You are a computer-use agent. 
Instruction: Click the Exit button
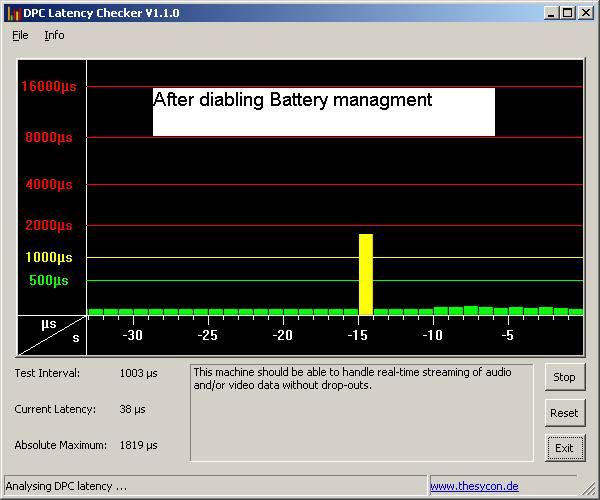point(564,447)
